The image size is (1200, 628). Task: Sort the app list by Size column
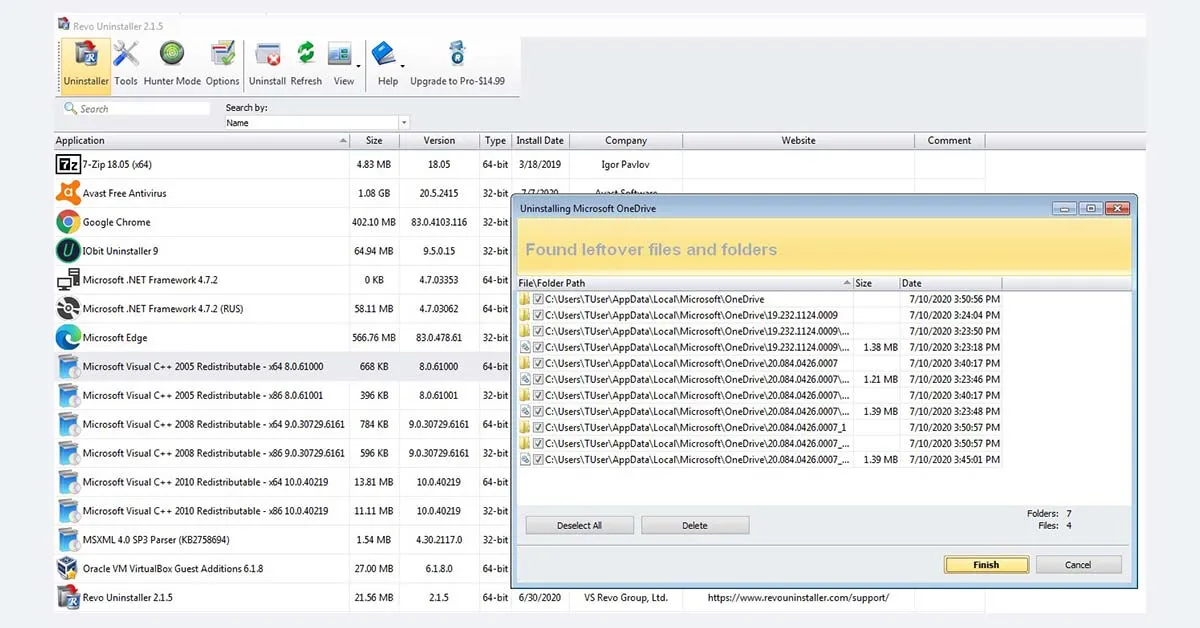point(374,141)
